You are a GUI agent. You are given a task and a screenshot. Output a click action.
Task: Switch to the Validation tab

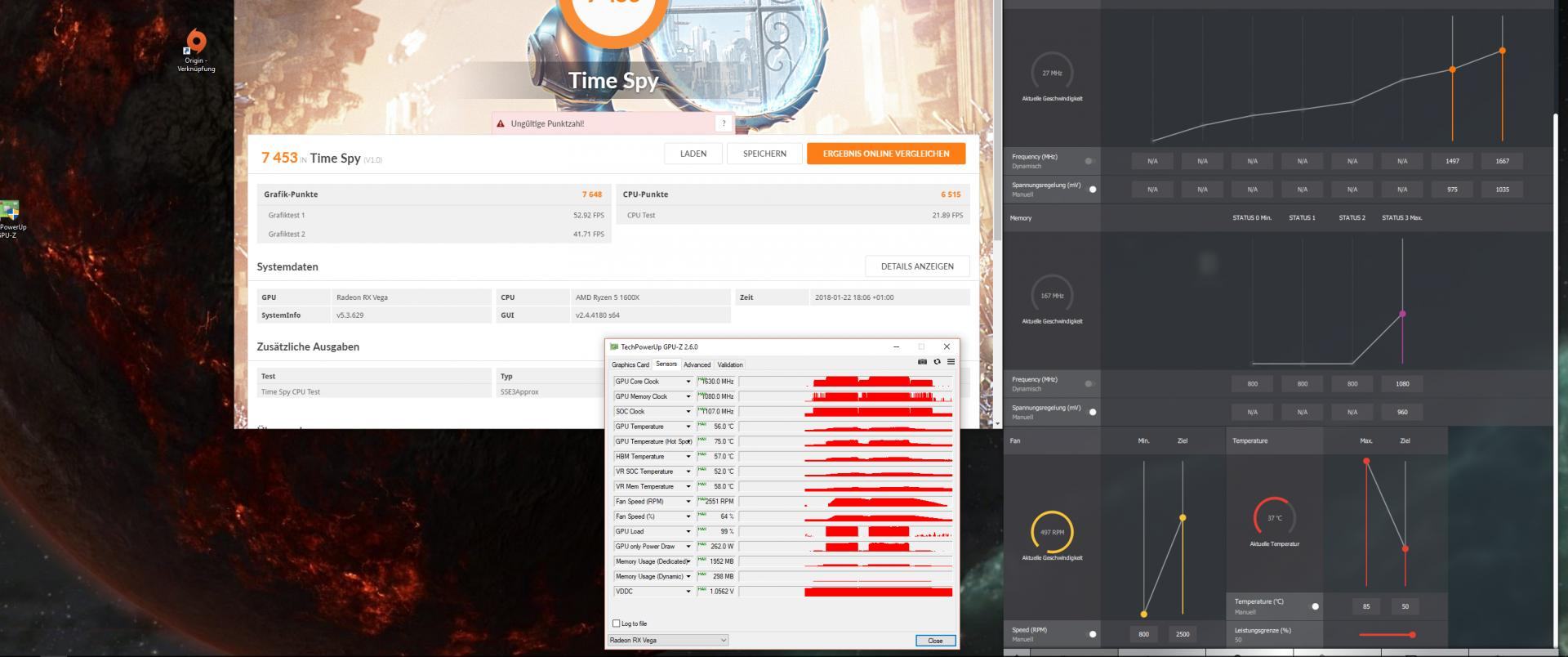730,364
